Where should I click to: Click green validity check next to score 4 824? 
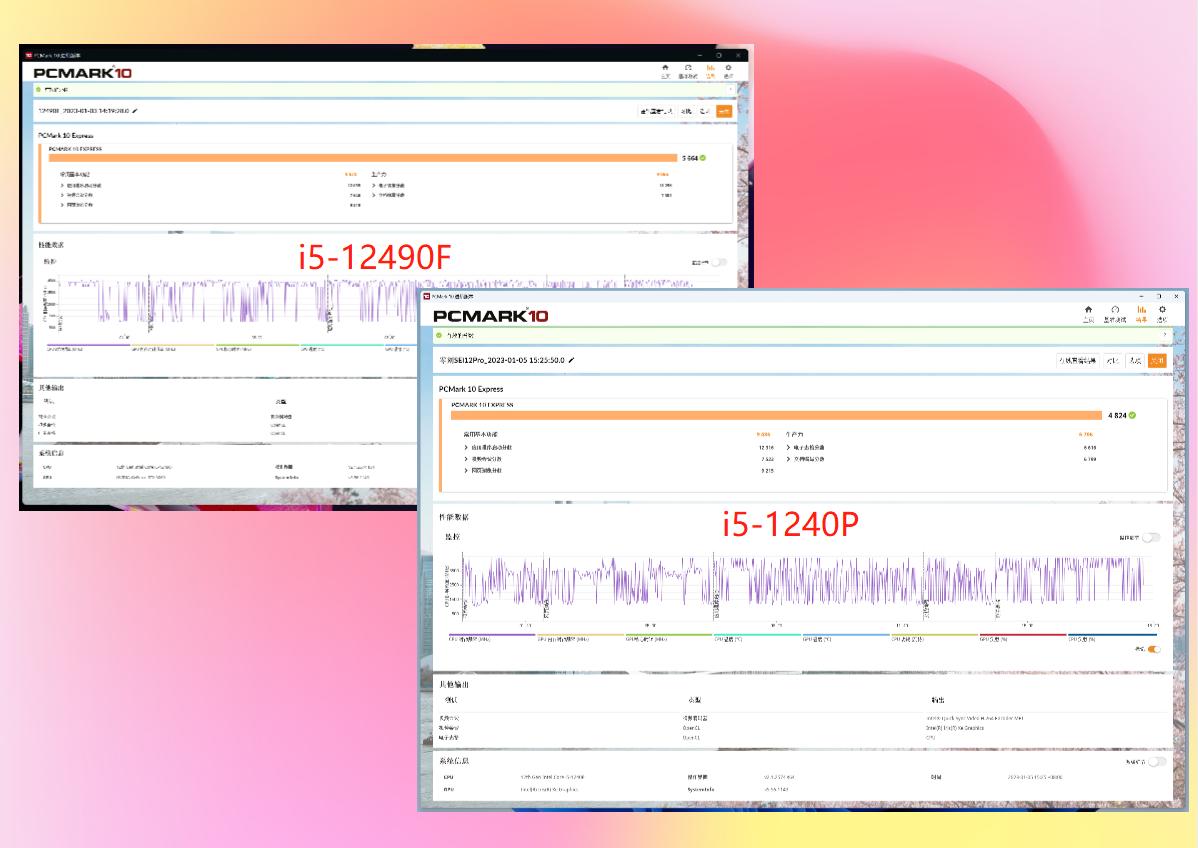click(x=1132, y=416)
